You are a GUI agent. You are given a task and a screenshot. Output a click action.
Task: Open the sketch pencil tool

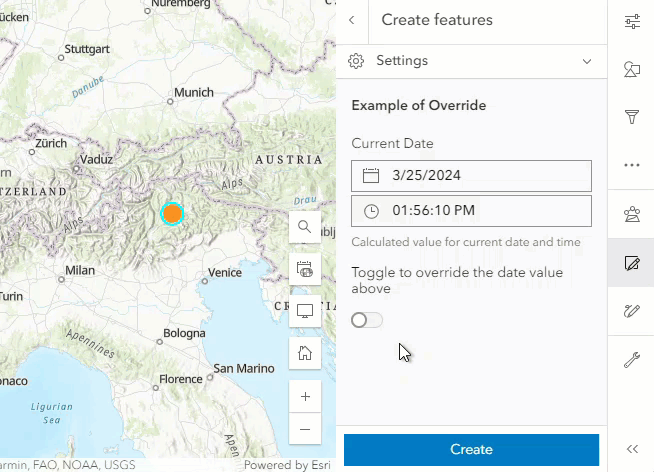[x=631, y=311]
